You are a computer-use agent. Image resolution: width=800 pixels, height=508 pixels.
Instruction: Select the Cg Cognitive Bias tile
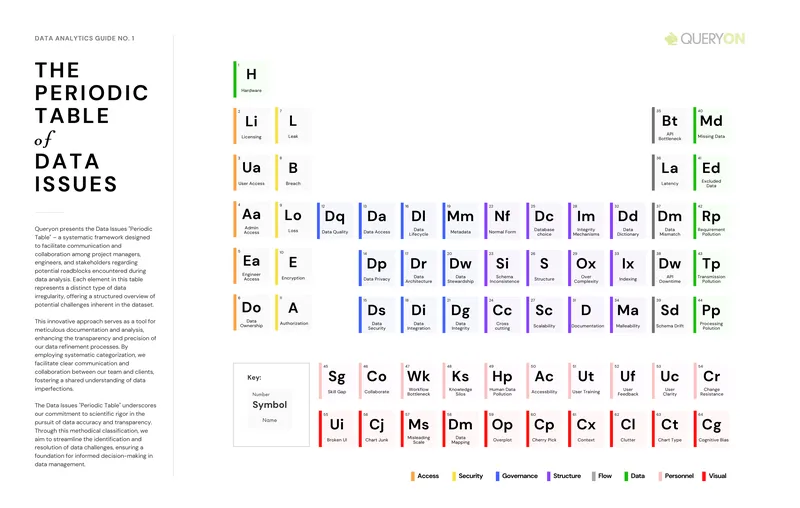coord(713,429)
